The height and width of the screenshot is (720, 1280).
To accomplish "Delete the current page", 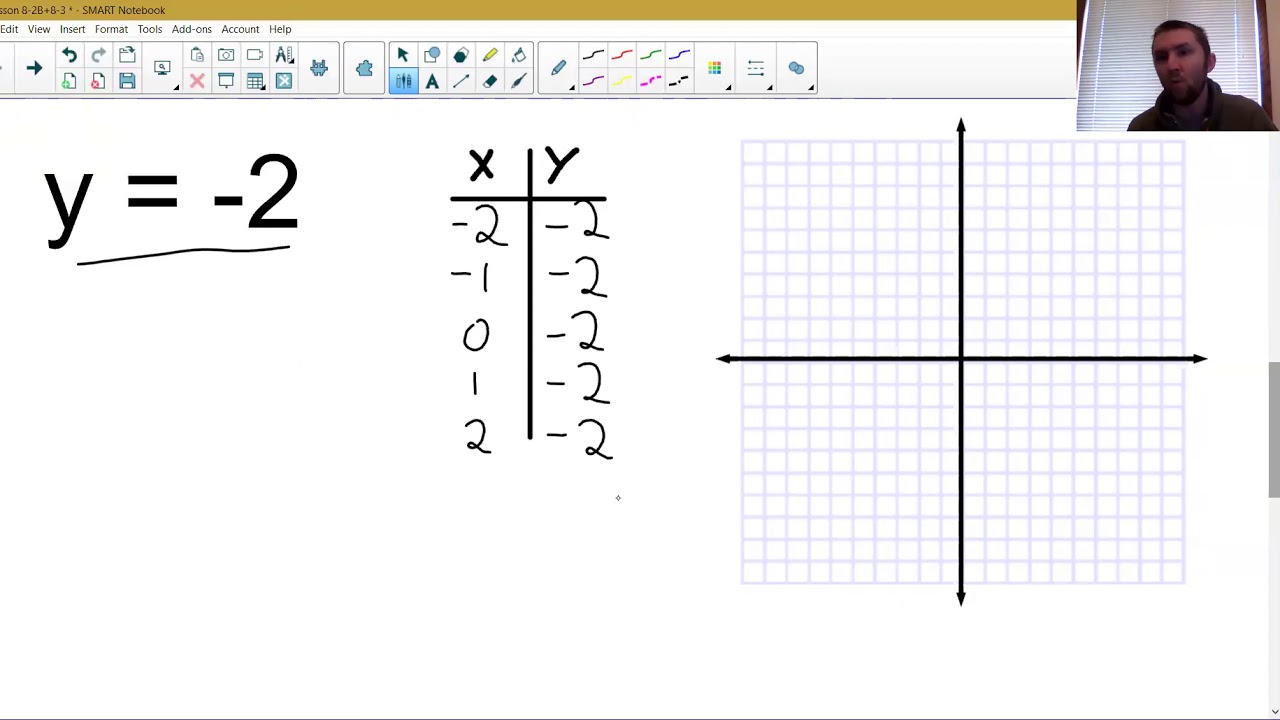I will pos(98,82).
